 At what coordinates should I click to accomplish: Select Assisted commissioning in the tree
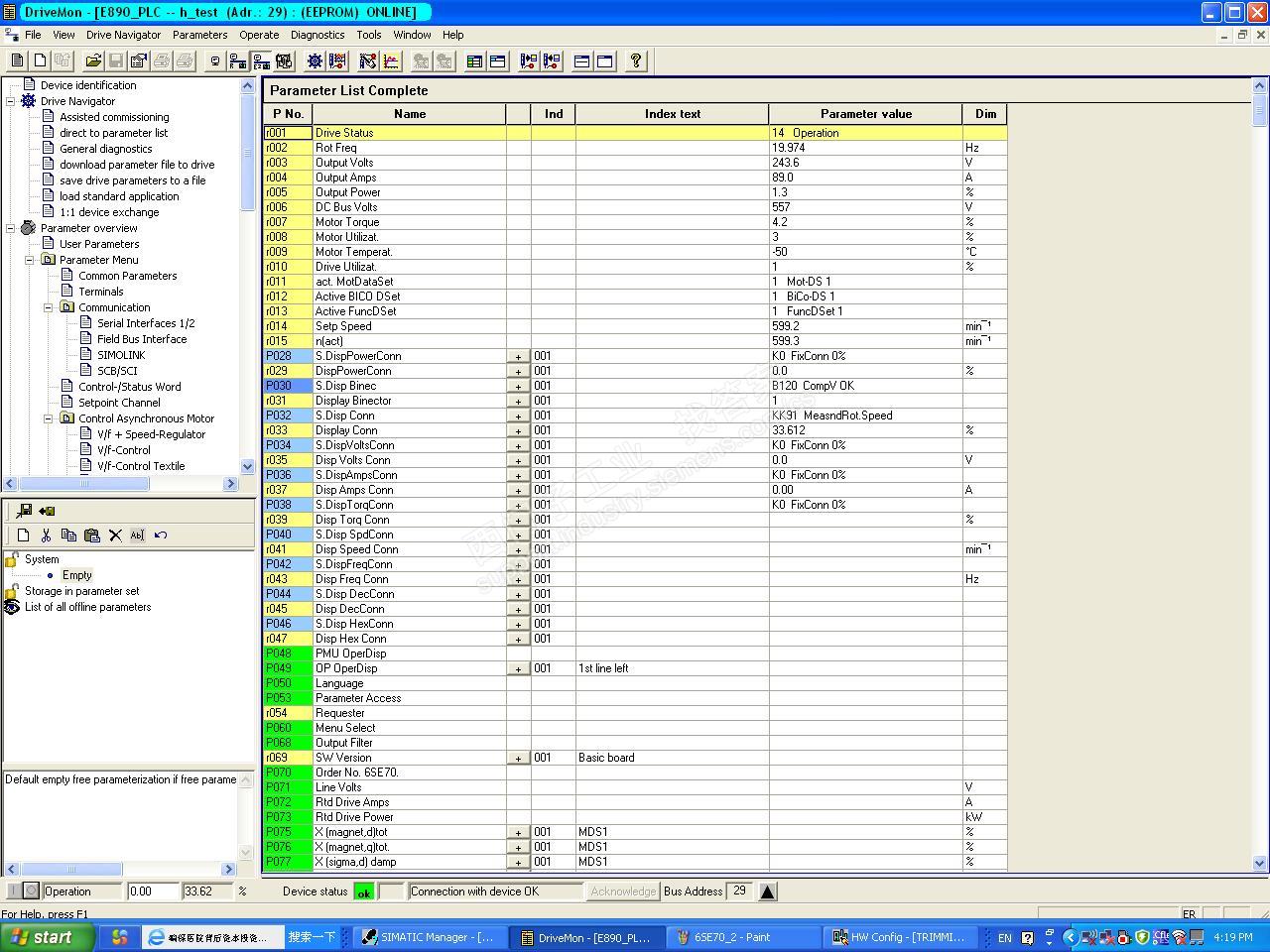[x=114, y=117]
